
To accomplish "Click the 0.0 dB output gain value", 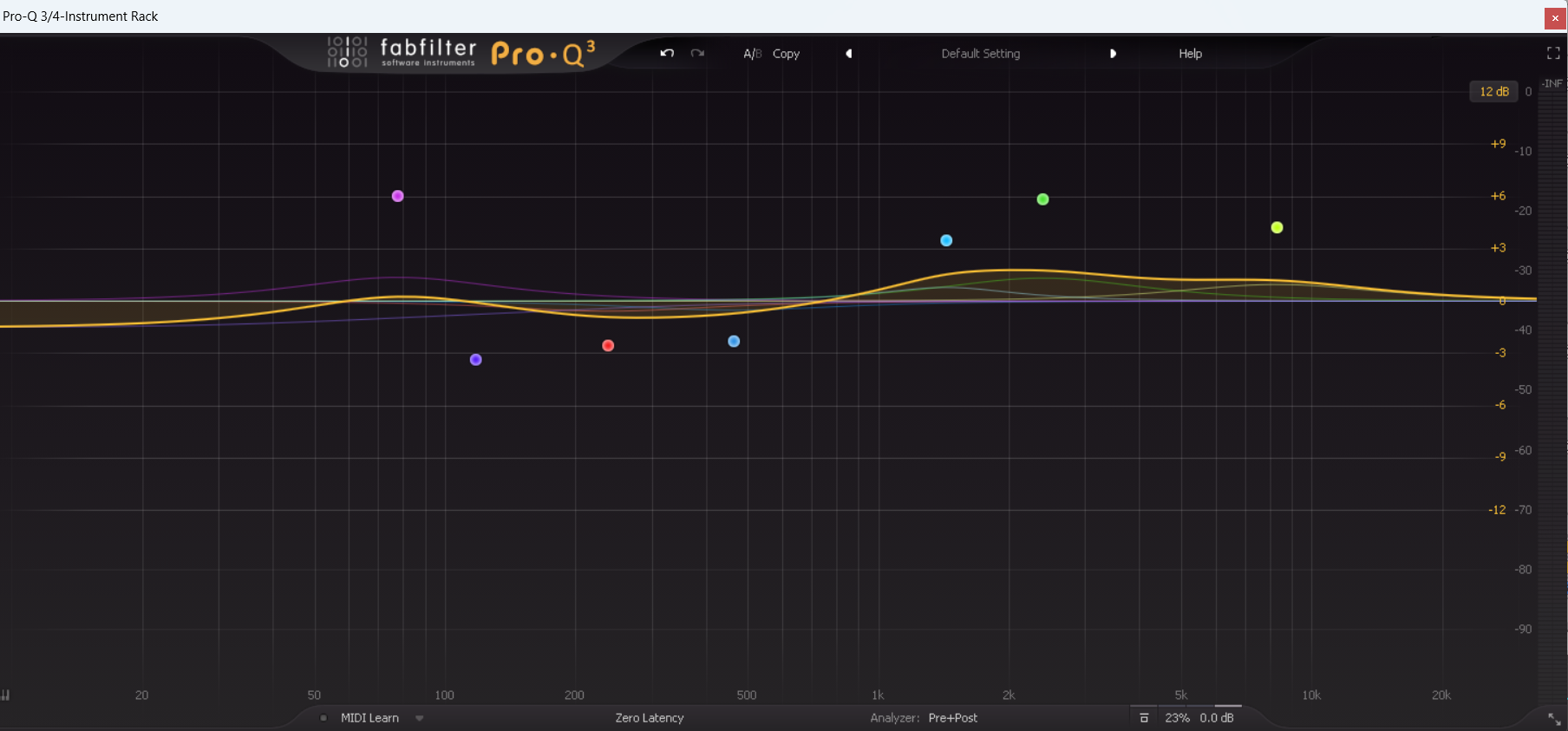I will point(1217,718).
